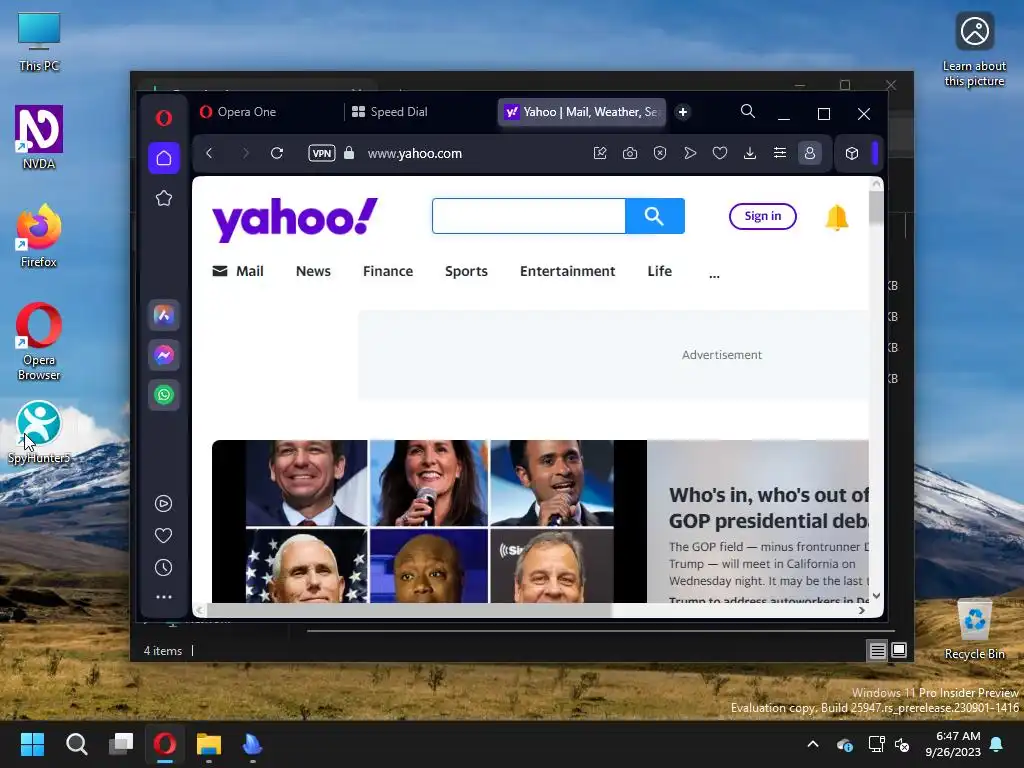Toggle the VPN badge in address bar
This screenshot has width=1024, height=768.
point(322,153)
